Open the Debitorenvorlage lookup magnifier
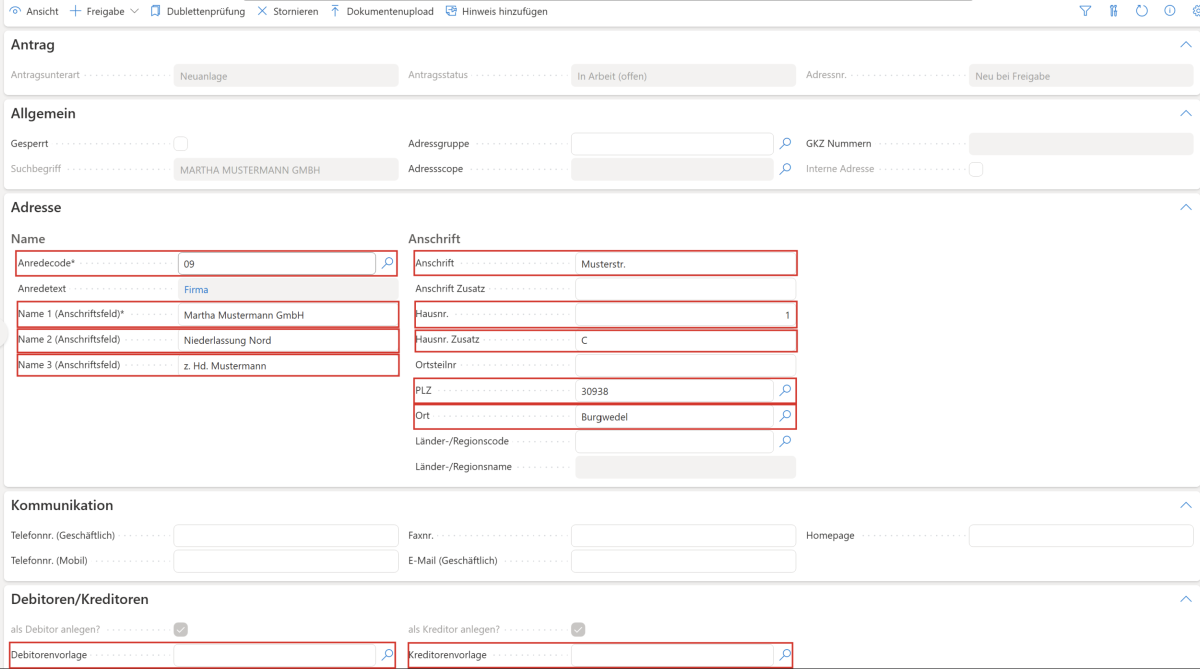1200x669 pixels. tap(387, 655)
